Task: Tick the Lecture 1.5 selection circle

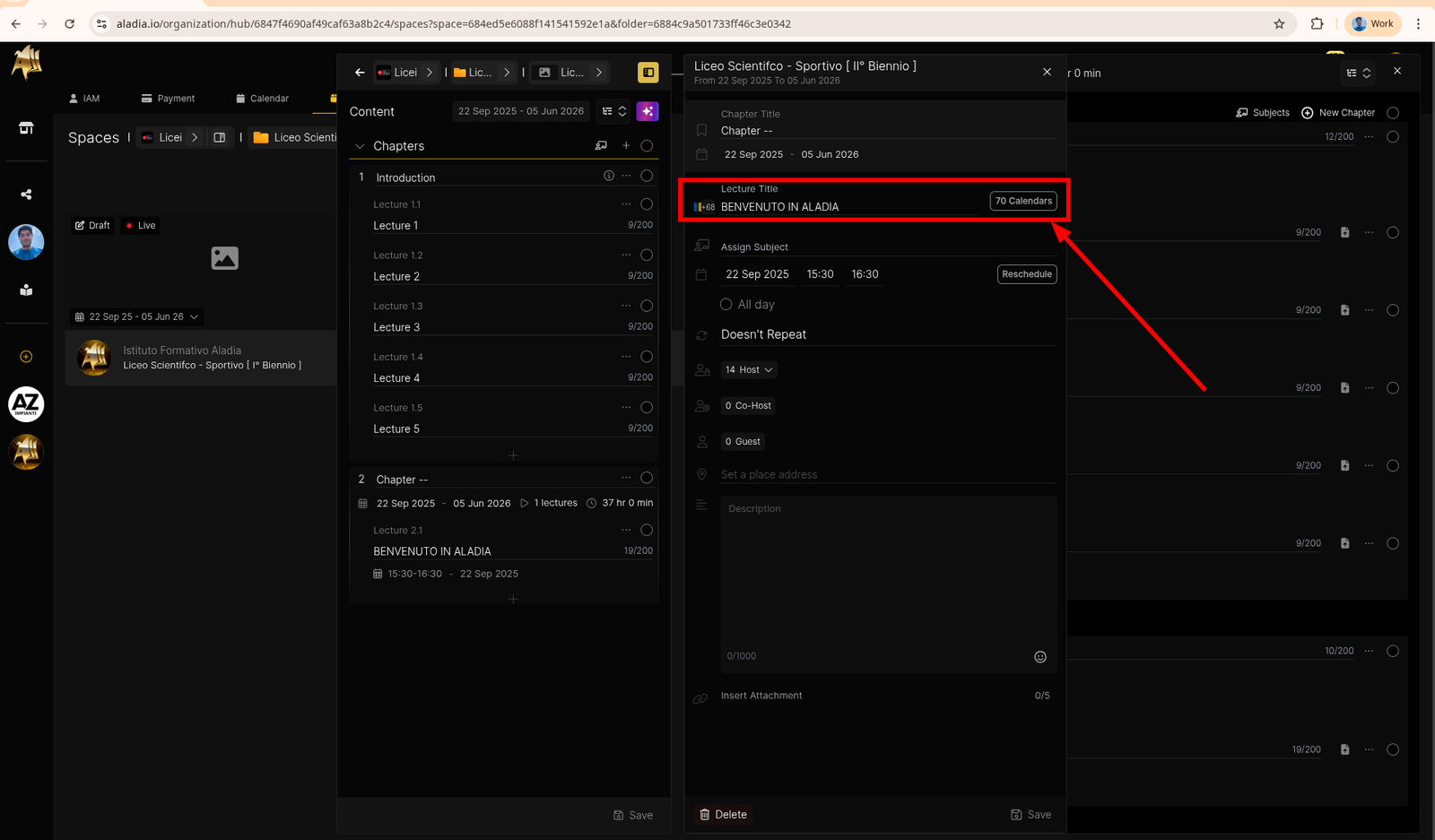Action: coord(647,407)
